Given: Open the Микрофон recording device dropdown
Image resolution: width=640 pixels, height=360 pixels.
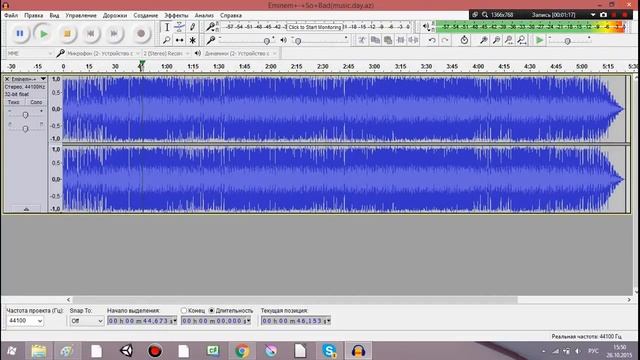Looking at the screenshot, I should pos(103,53).
